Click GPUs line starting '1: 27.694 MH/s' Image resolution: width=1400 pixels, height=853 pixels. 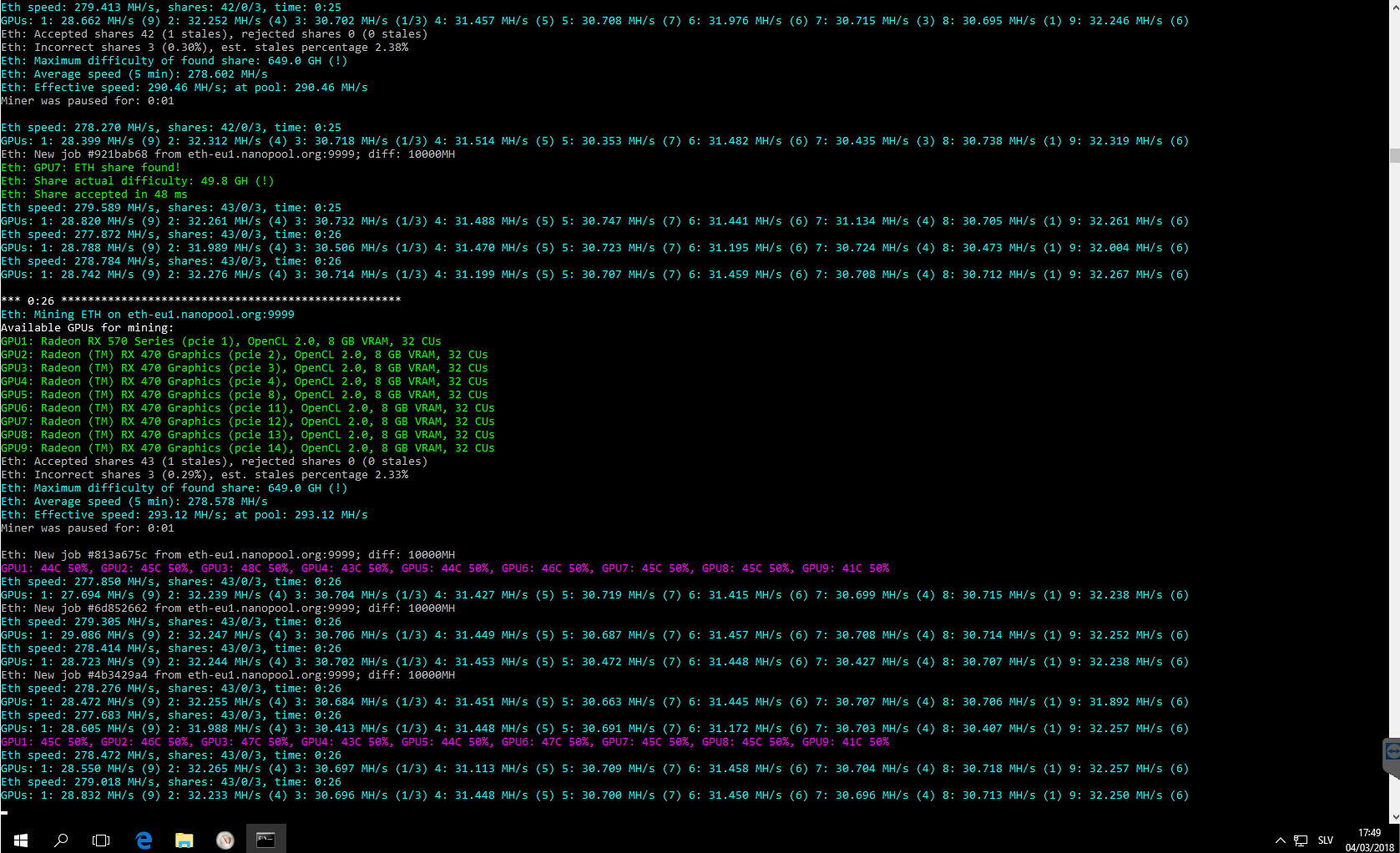(595, 595)
